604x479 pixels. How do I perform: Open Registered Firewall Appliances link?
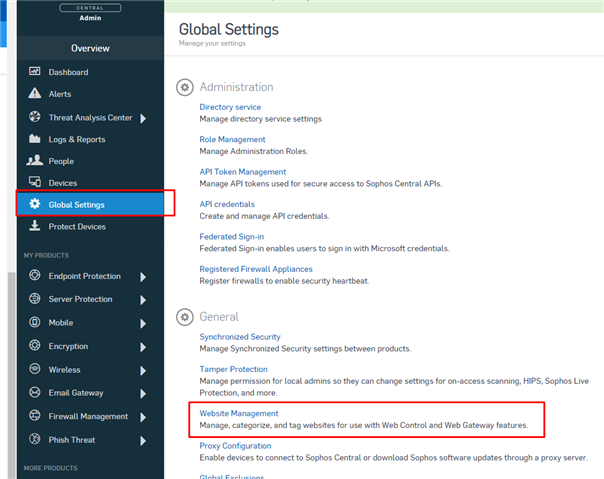256,269
